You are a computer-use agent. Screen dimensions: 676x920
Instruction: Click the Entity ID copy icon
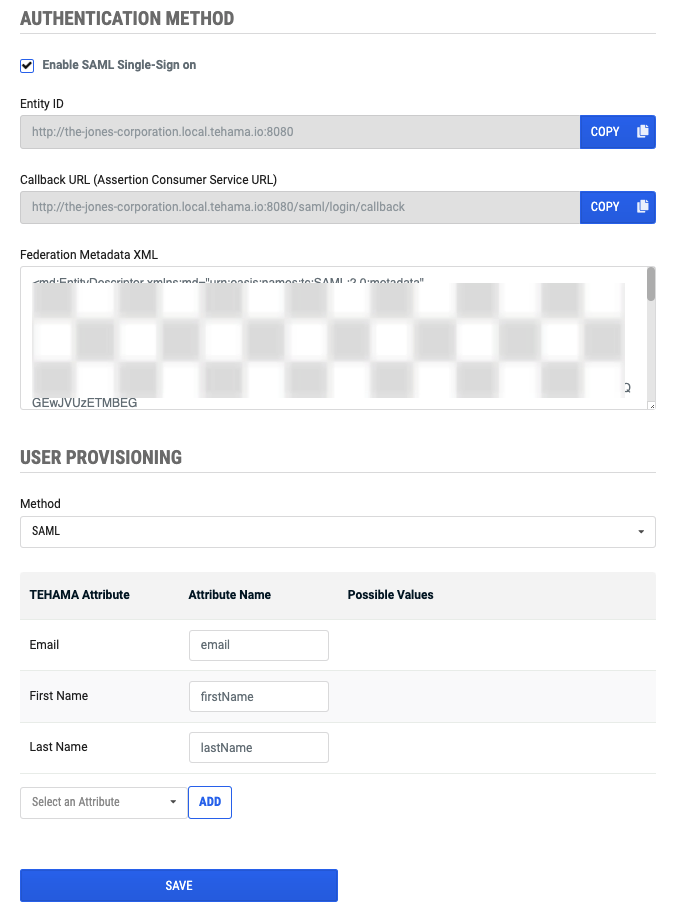(x=643, y=131)
